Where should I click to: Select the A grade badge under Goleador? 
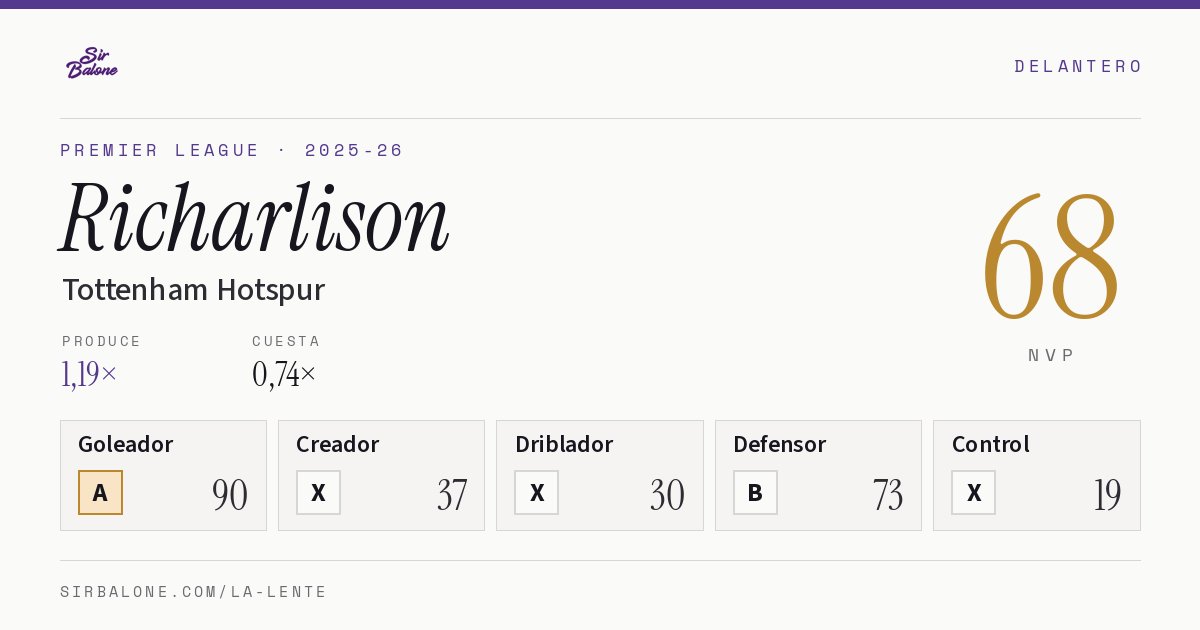pyautogui.click(x=100, y=492)
